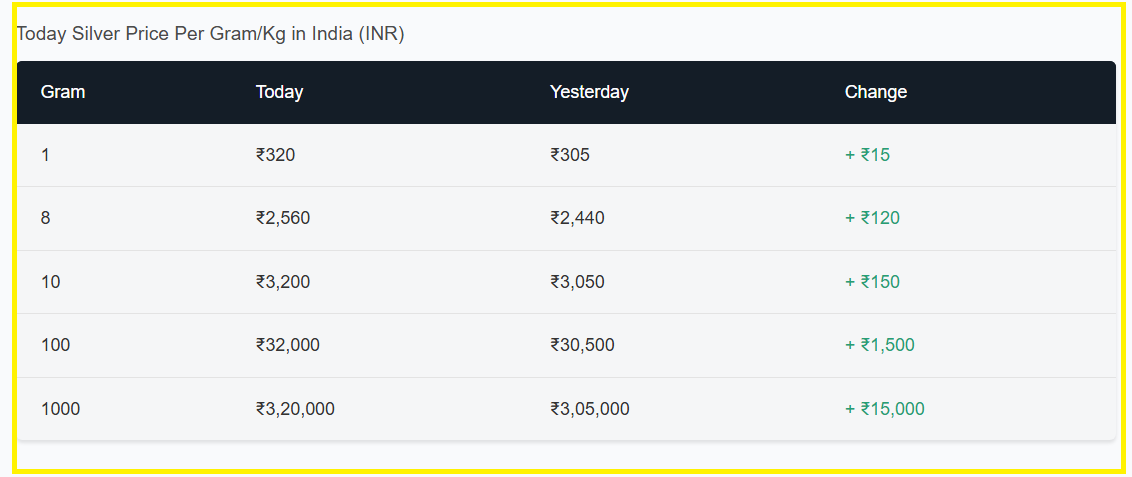
Task: Click yesterday's price ₹30,500
Action: coord(582,345)
